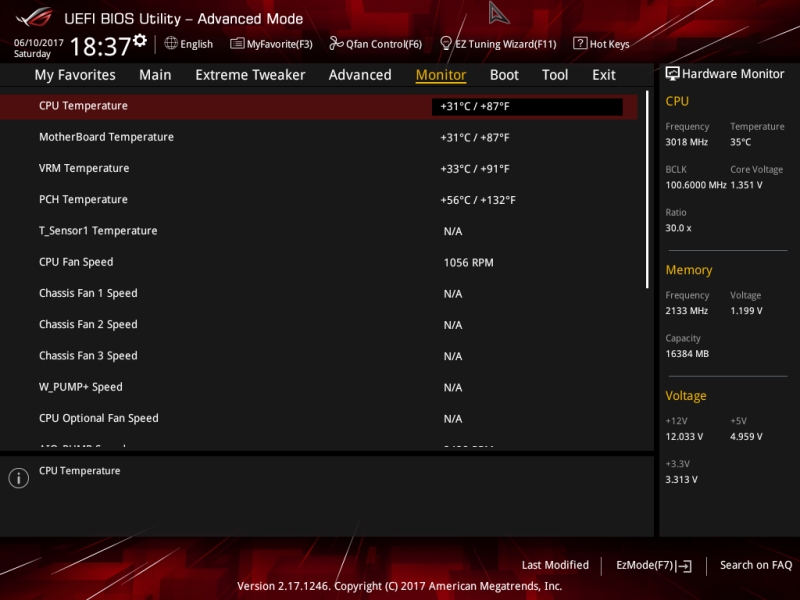Click the Voltage section heading
The height and width of the screenshot is (600, 800).
686,396
